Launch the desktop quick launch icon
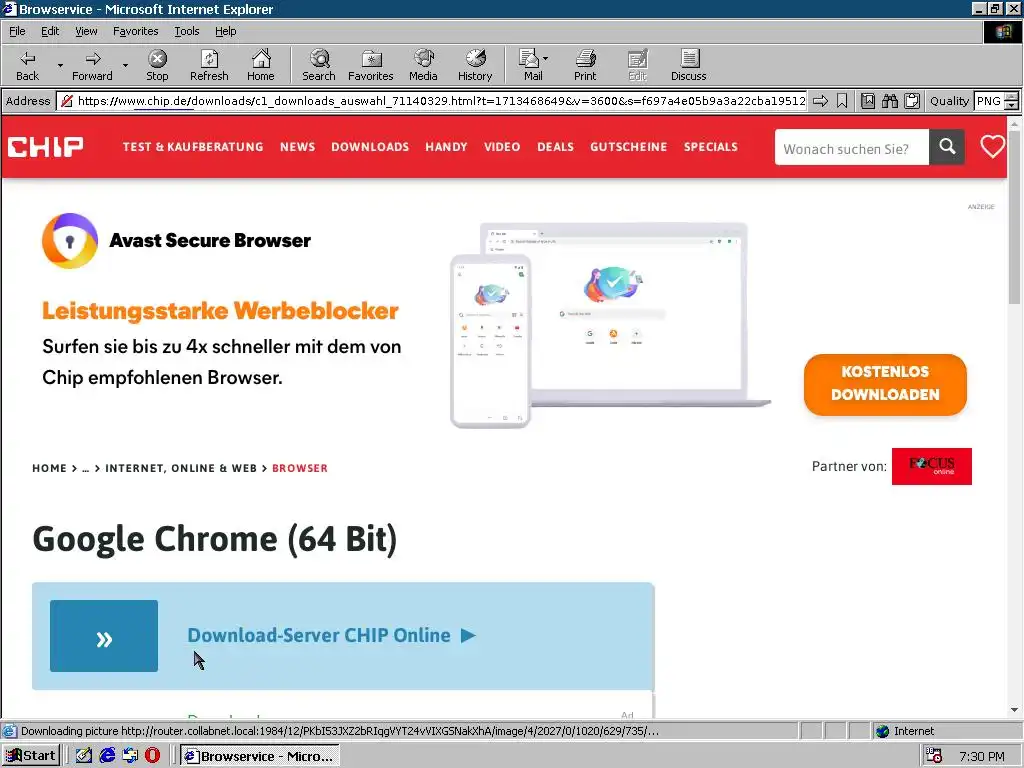1024x768 pixels. [x=83, y=756]
